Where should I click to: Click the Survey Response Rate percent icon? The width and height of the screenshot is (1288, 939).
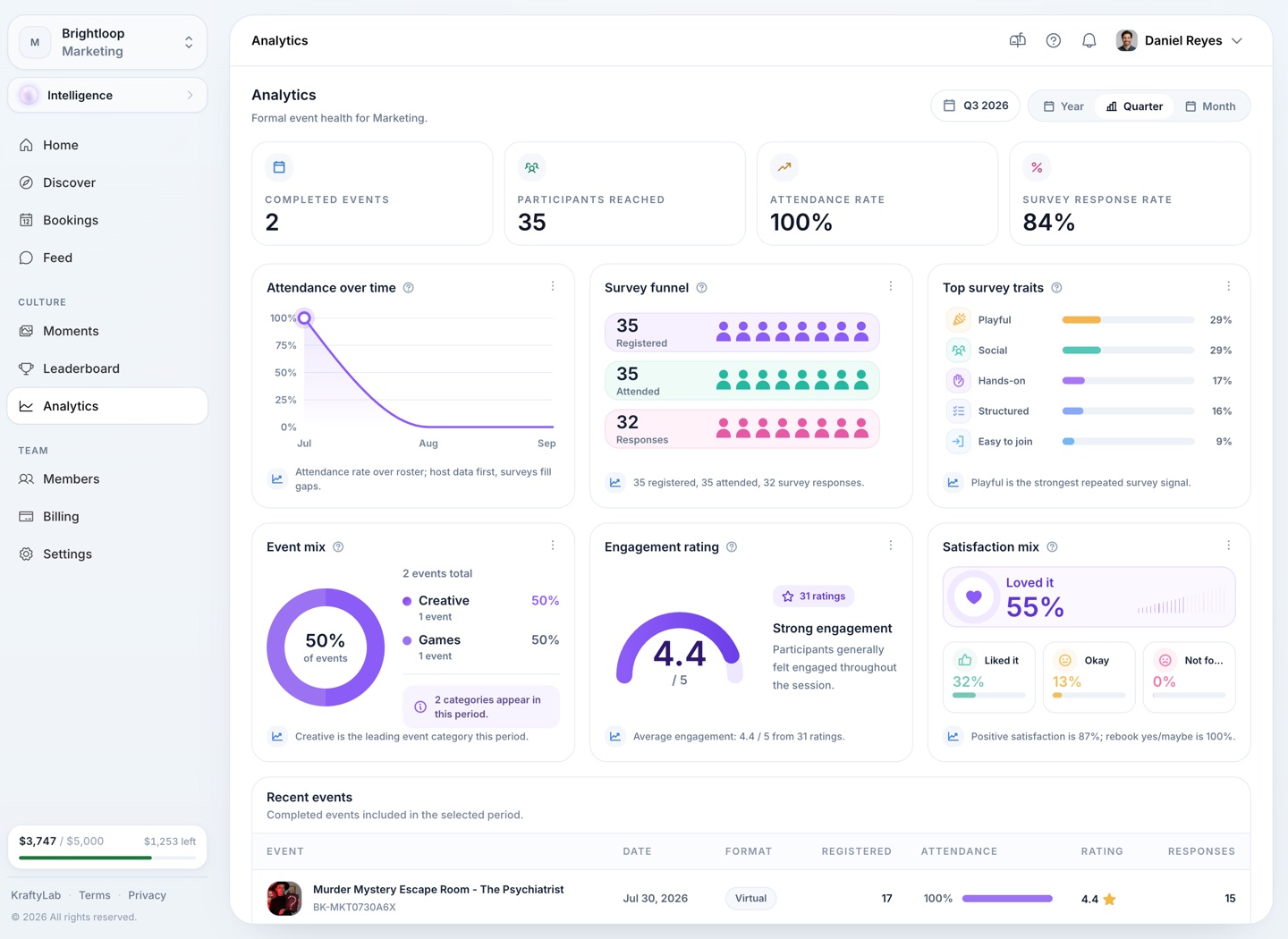(x=1037, y=167)
